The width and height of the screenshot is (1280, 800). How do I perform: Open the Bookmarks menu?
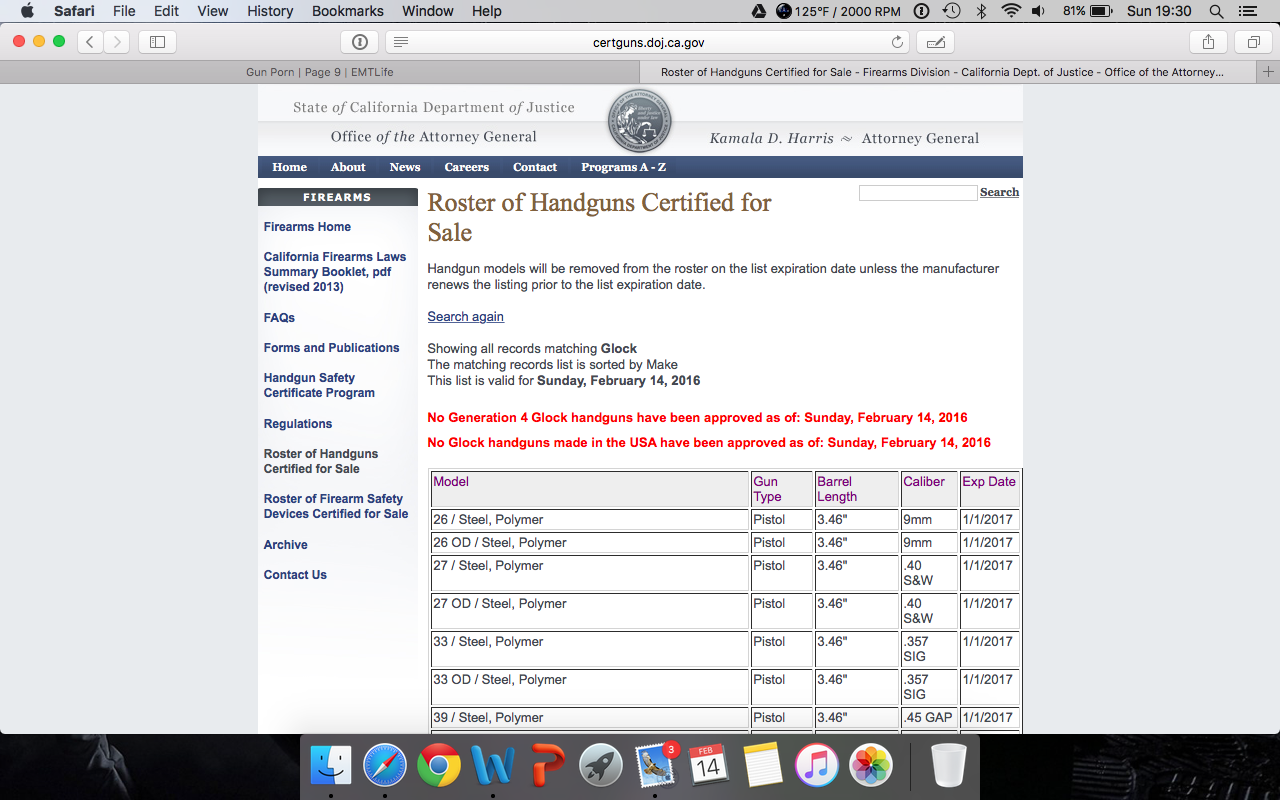pos(348,11)
